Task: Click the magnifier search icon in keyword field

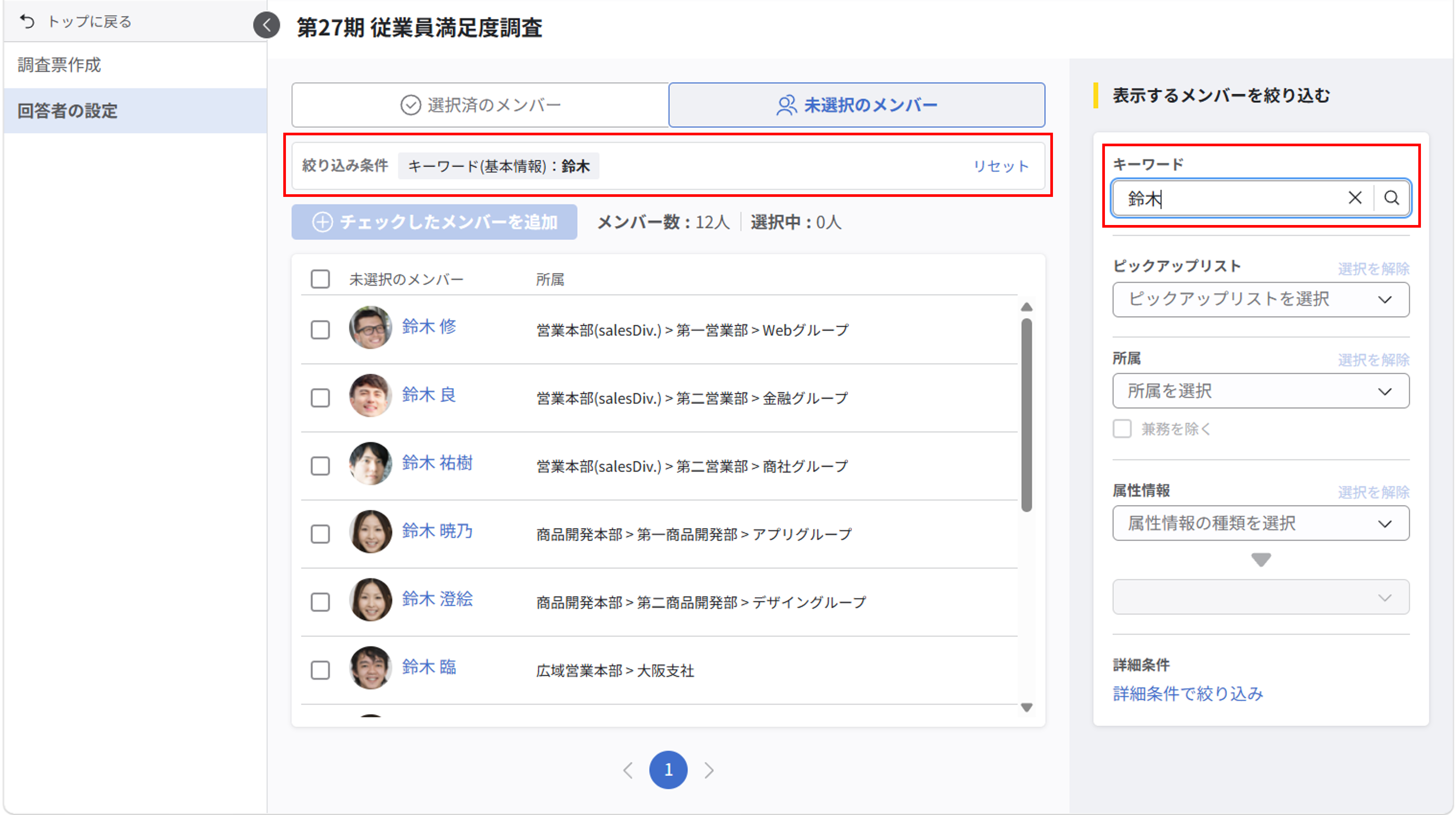Action: (x=1391, y=198)
